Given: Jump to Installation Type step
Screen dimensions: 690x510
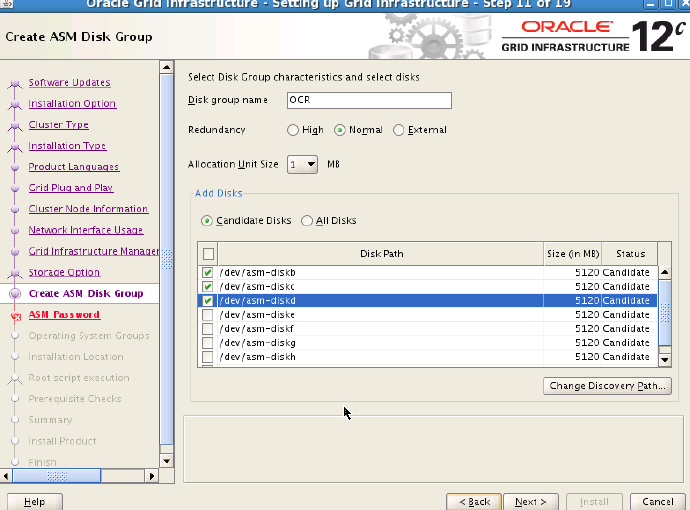Looking at the screenshot, I should (67, 146).
